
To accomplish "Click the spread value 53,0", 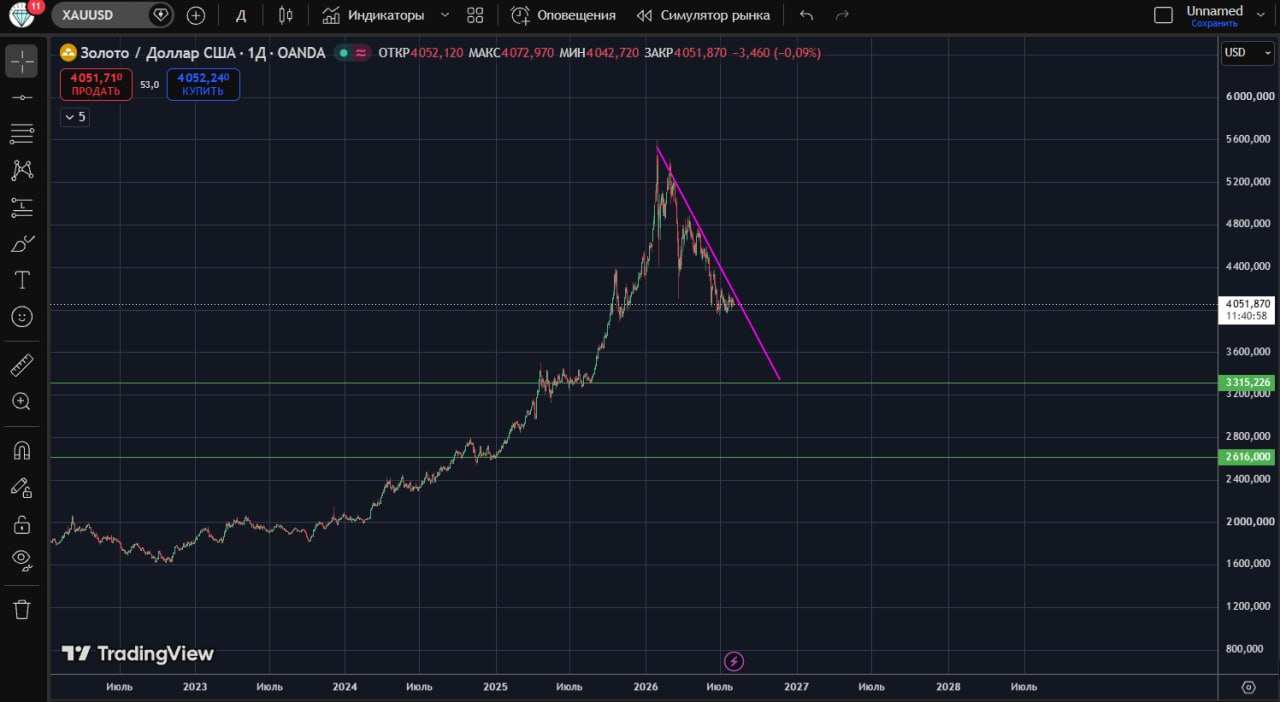I will 149,85.
